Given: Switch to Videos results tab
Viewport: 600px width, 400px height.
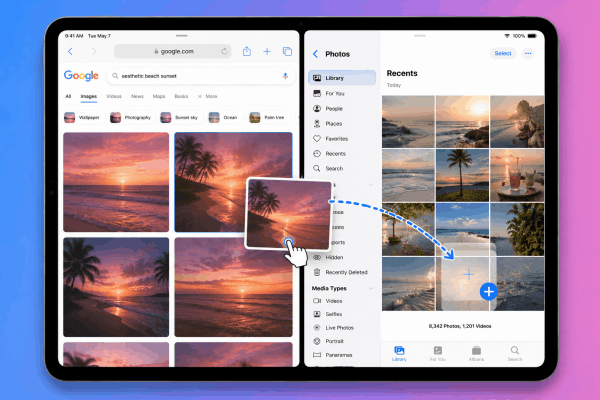Looking at the screenshot, I should point(114,96).
